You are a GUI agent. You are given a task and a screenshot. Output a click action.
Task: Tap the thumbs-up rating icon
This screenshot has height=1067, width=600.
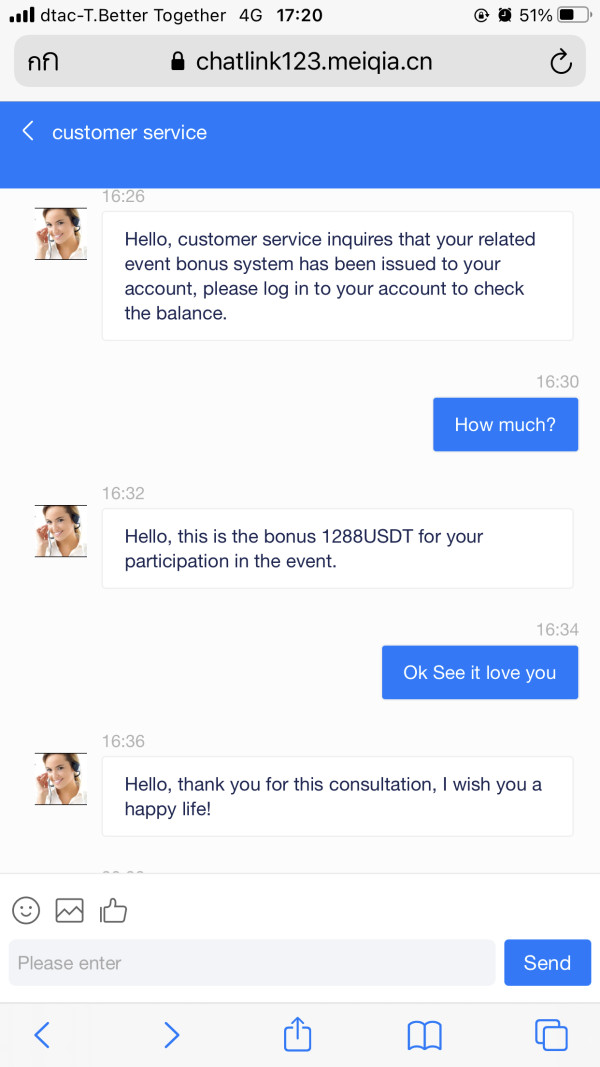(113, 909)
